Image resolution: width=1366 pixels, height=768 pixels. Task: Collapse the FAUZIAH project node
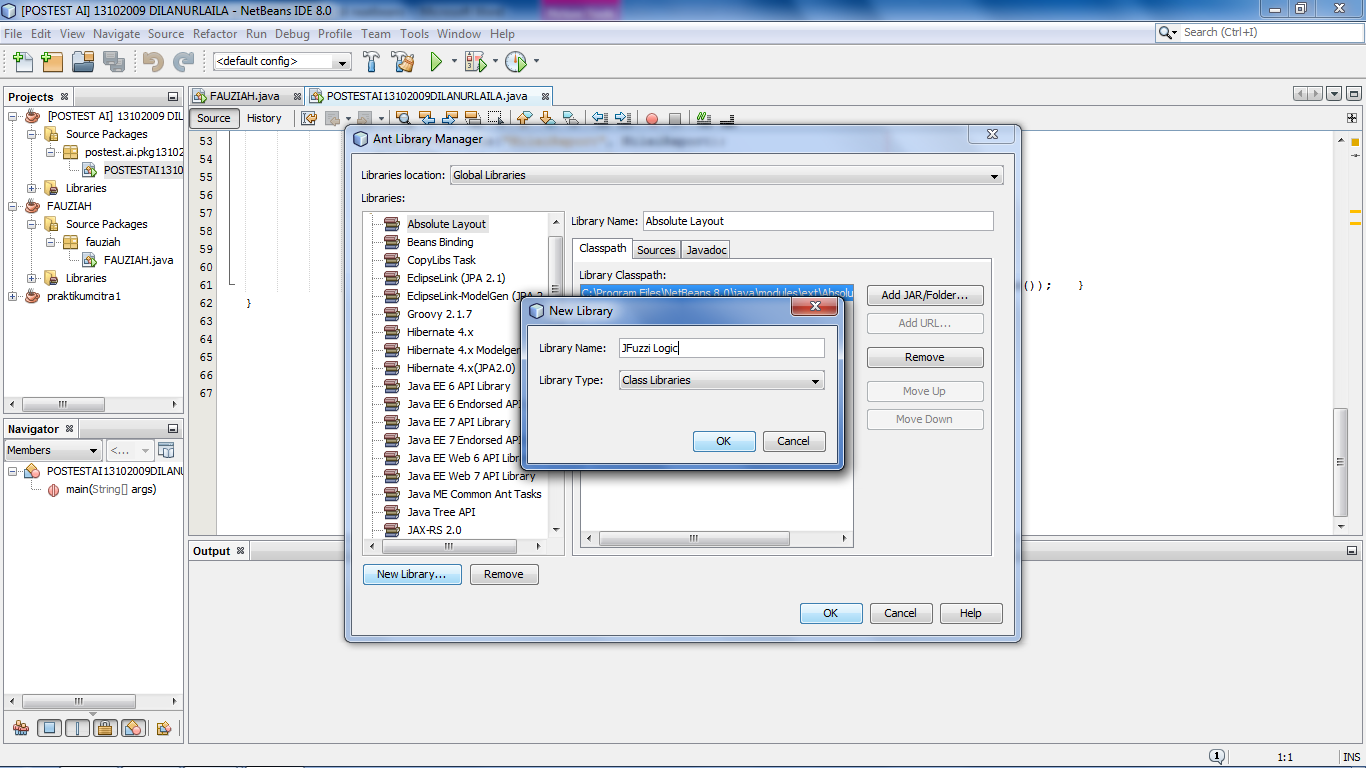click(13, 206)
